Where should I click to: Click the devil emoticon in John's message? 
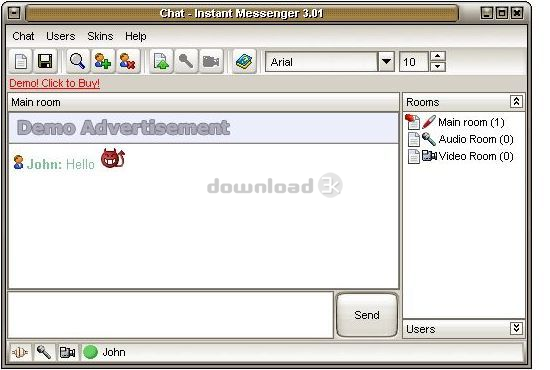(113, 159)
